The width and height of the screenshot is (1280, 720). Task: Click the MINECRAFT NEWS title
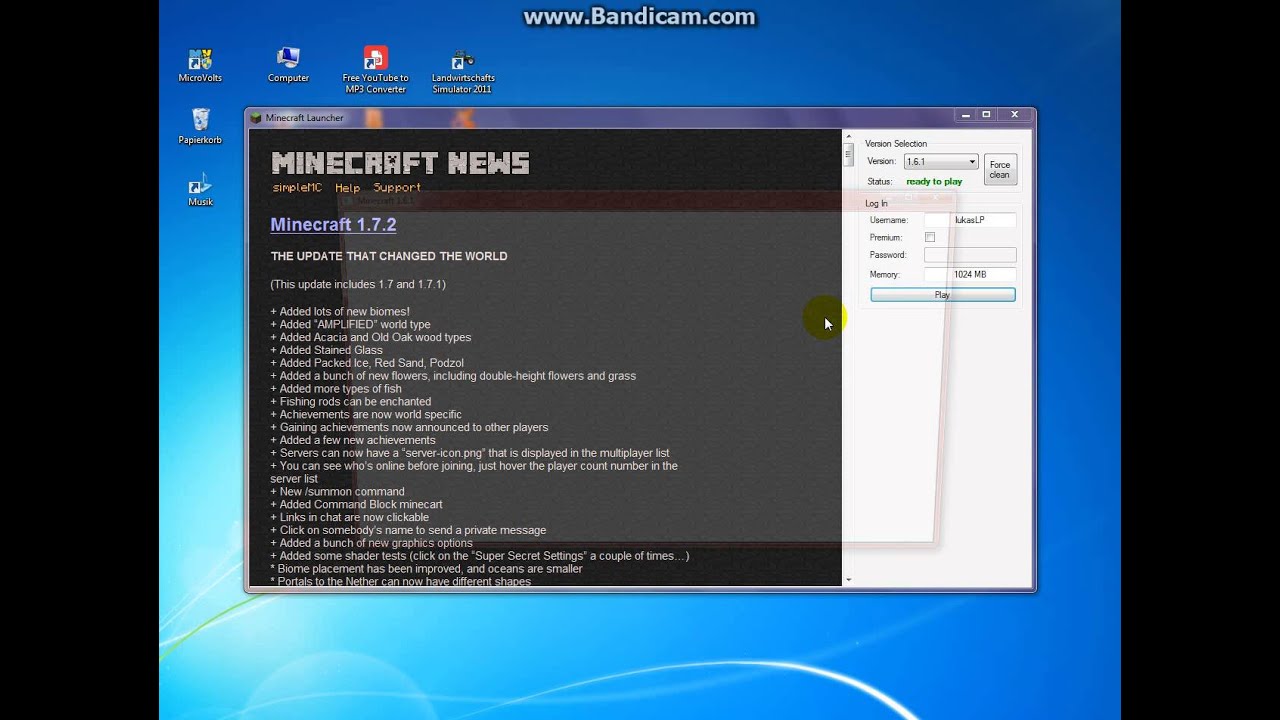click(x=400, y=163)
